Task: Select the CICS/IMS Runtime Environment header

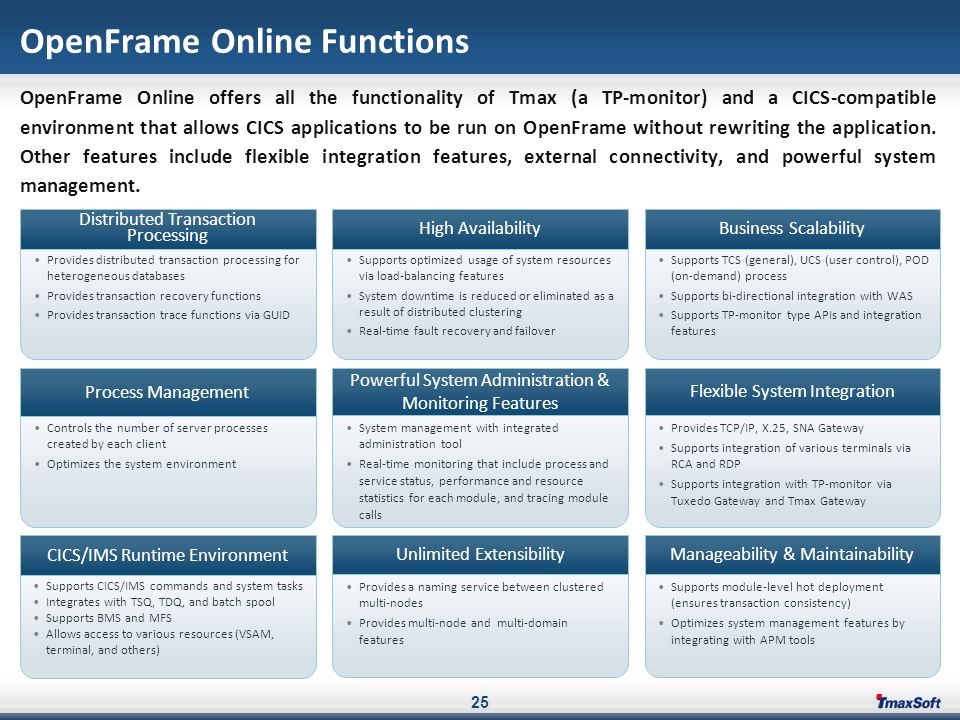Action: [x=168, y=555]
